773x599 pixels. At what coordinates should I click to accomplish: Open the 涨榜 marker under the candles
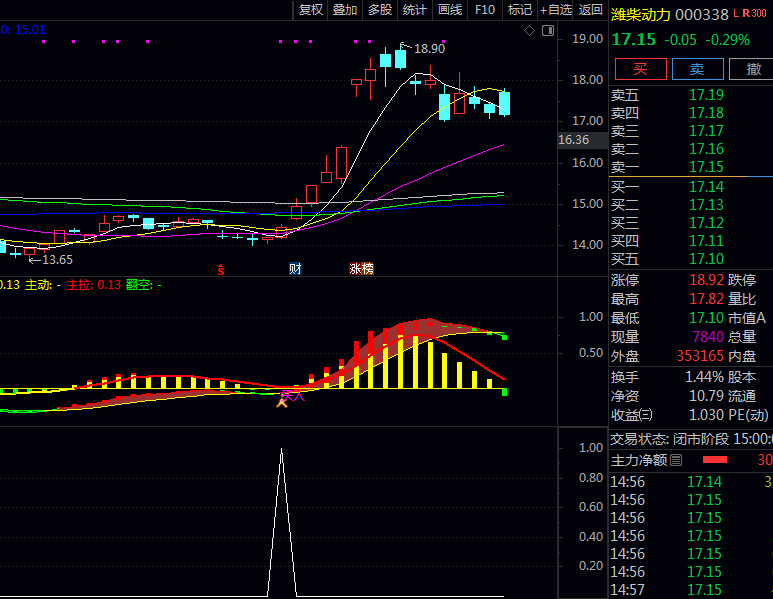pyautogui.click(x=360, y=268)
